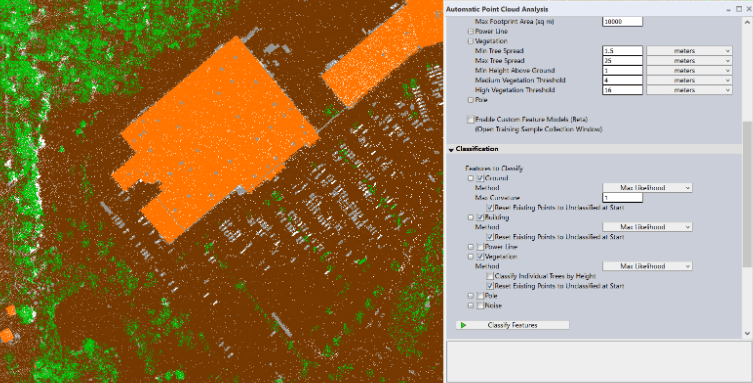Click the Max Footprint Area input field
Screen dimensions: 753x383
[622, 22]
